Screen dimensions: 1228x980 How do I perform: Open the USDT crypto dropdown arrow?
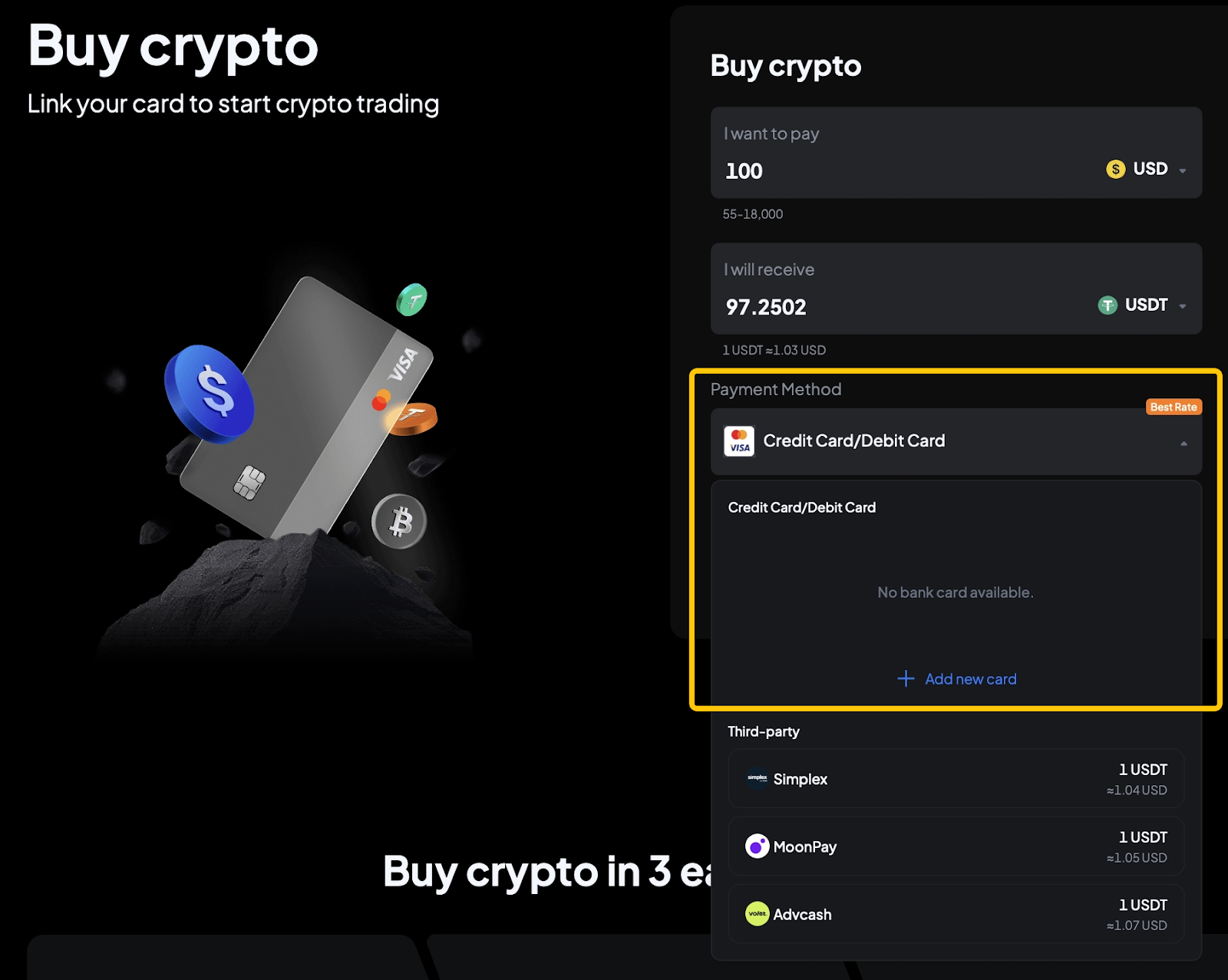(1183, 306)
